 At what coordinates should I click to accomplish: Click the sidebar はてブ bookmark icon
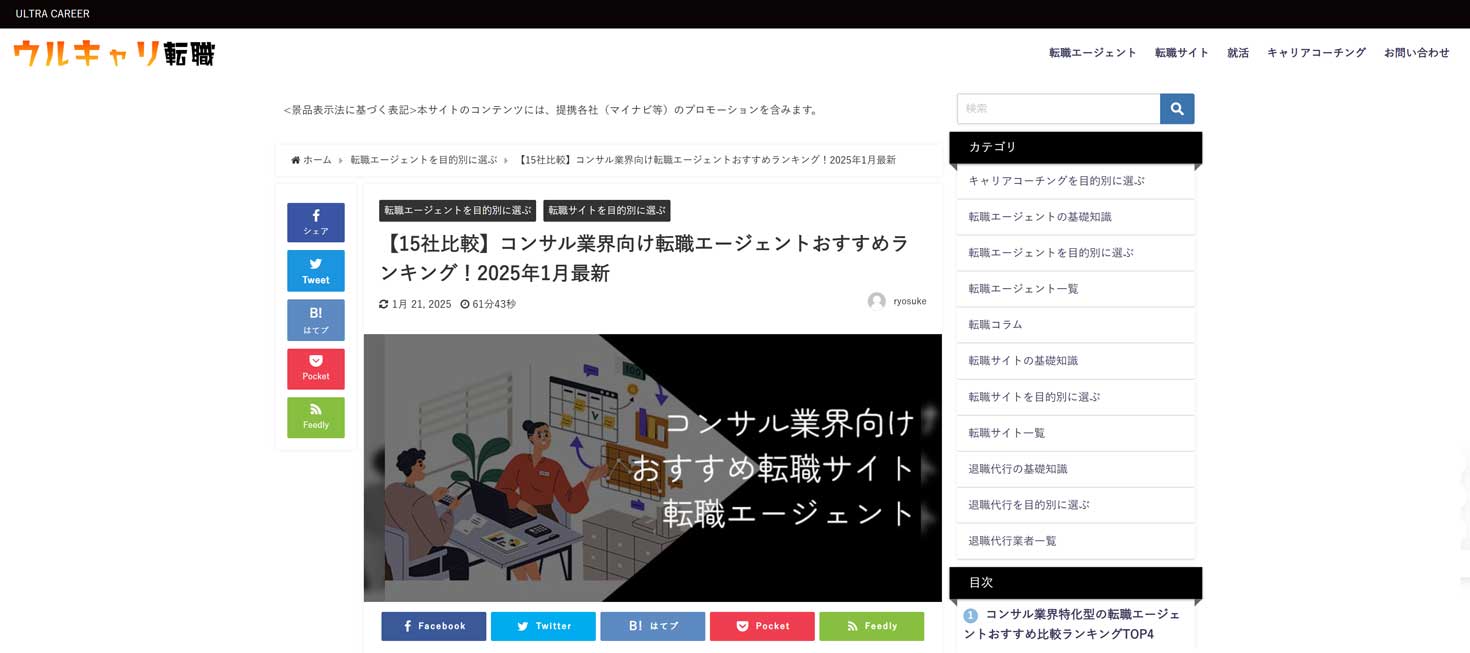[x=315, y=320]
